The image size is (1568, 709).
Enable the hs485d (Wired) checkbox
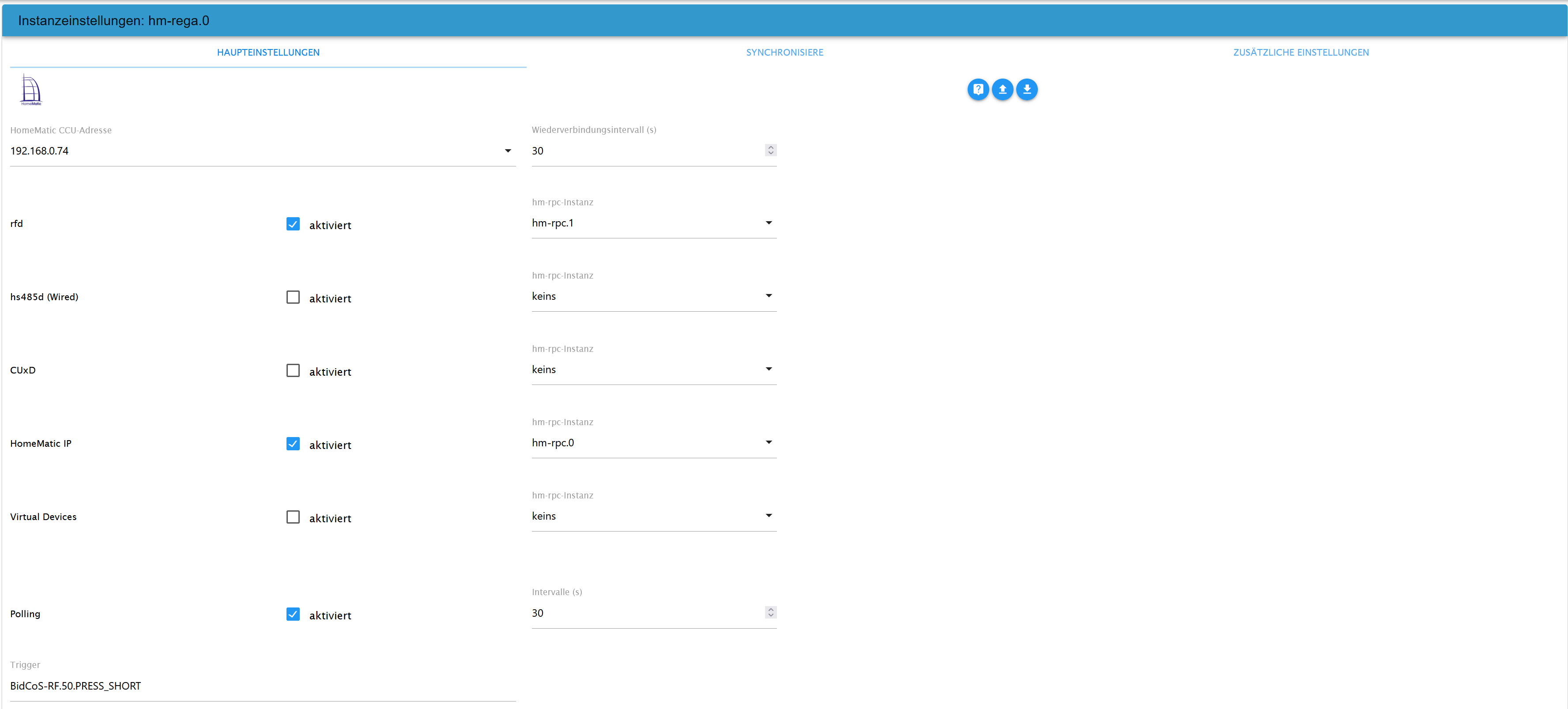(x=293, y=297)
